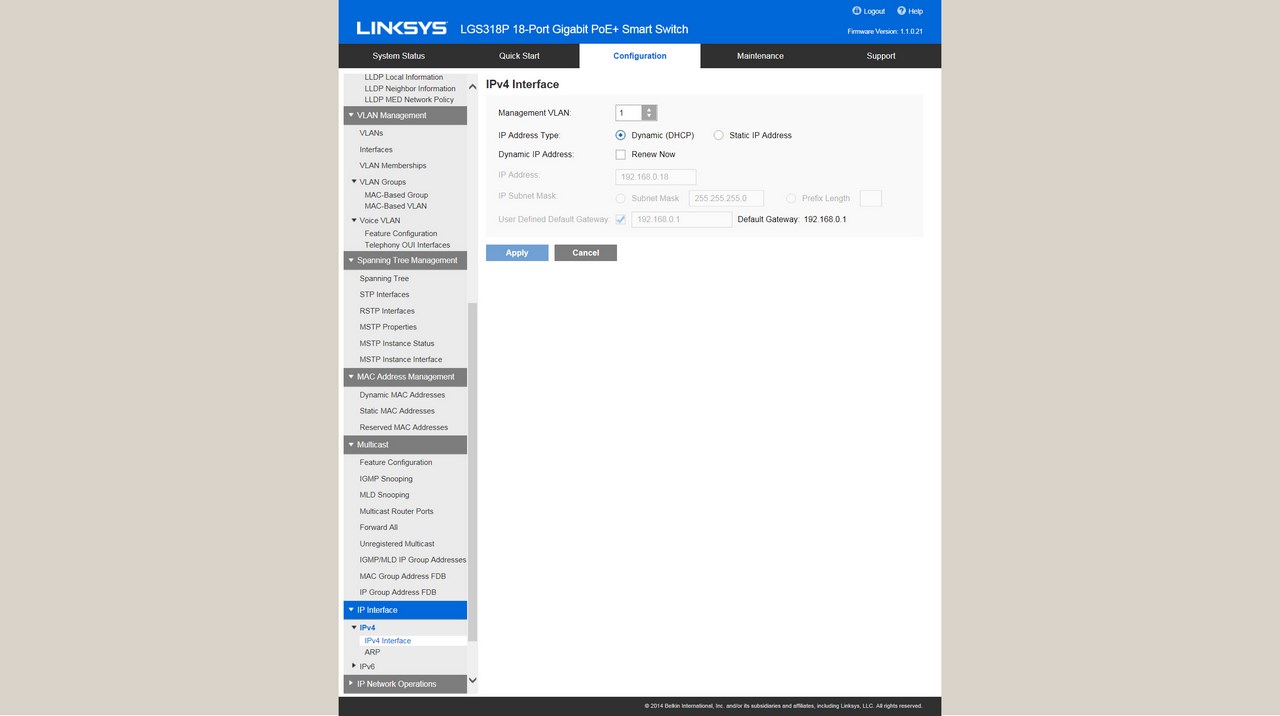Click the sidebar scrollbar thumb
This screenshot has width=1280, height=716.
pyautogui.click(x=473, y=471)
